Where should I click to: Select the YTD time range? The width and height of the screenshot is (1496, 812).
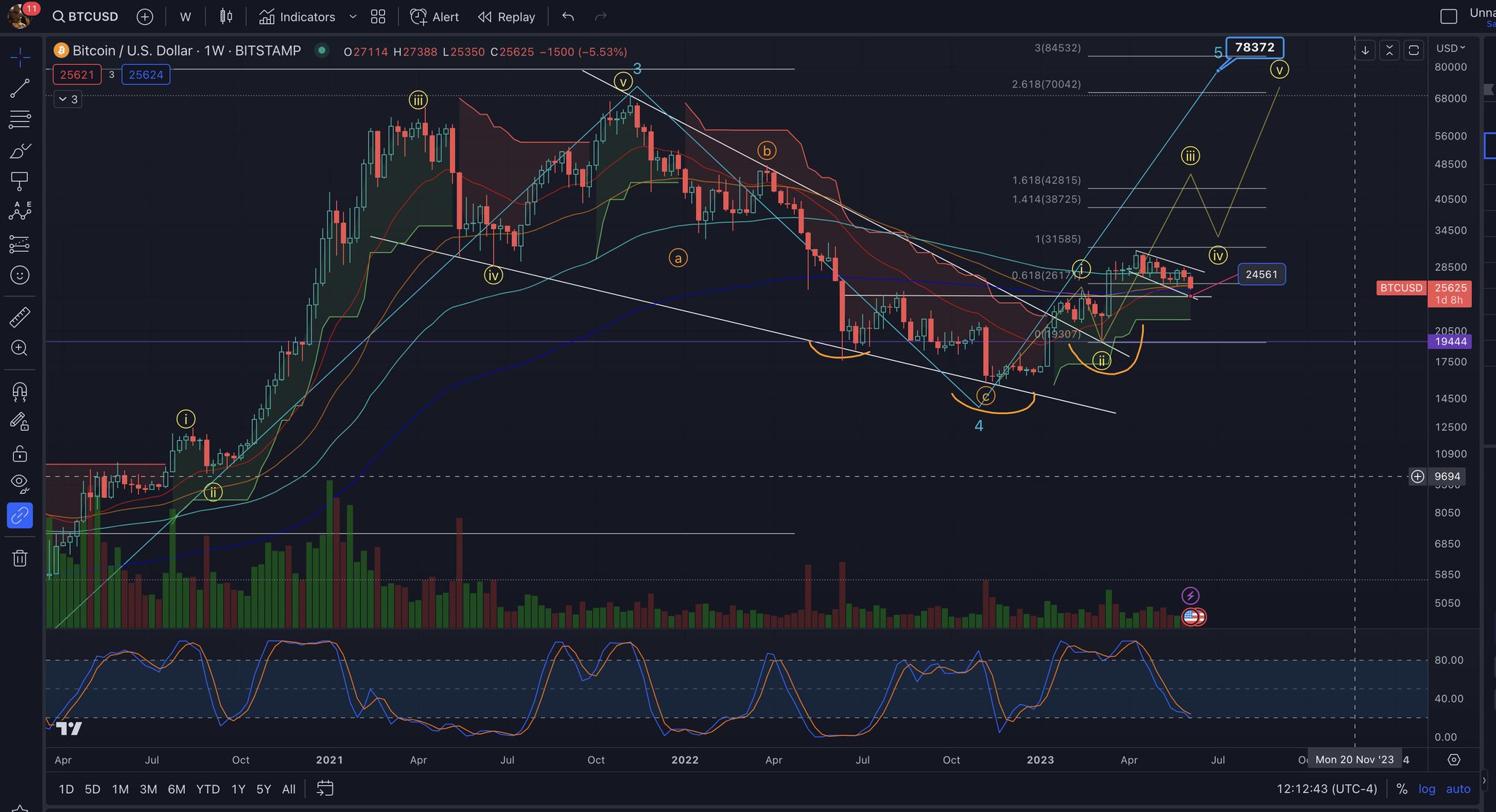[x=207, y=789]
